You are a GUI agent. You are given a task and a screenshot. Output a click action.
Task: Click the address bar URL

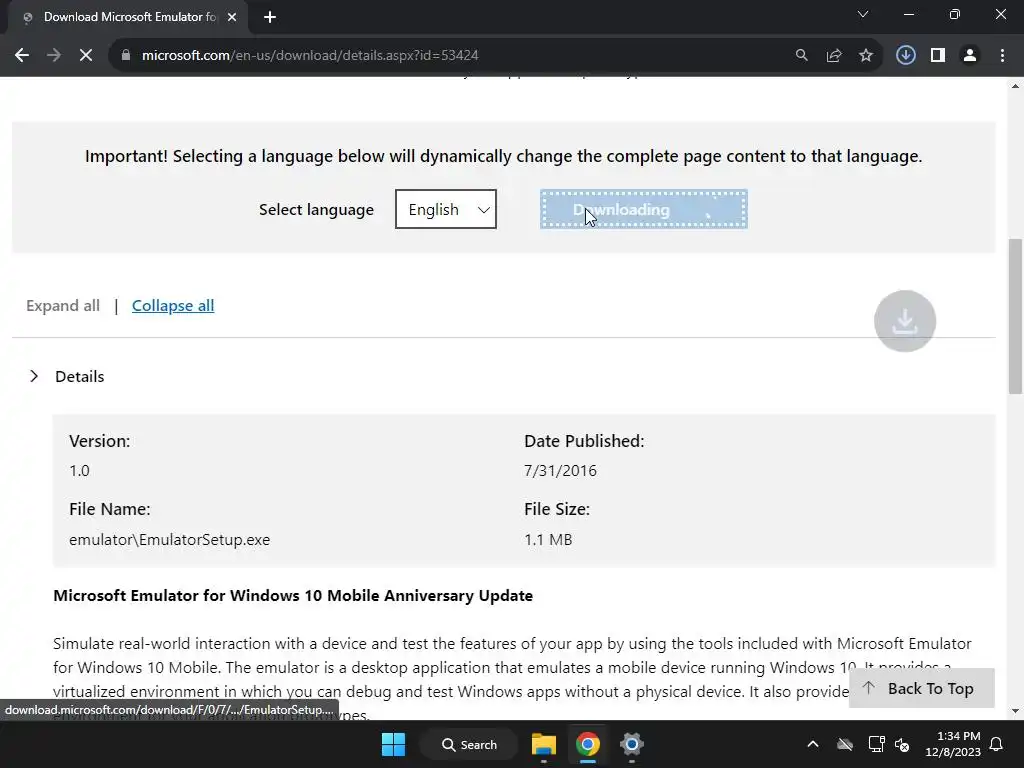[310, 56]
